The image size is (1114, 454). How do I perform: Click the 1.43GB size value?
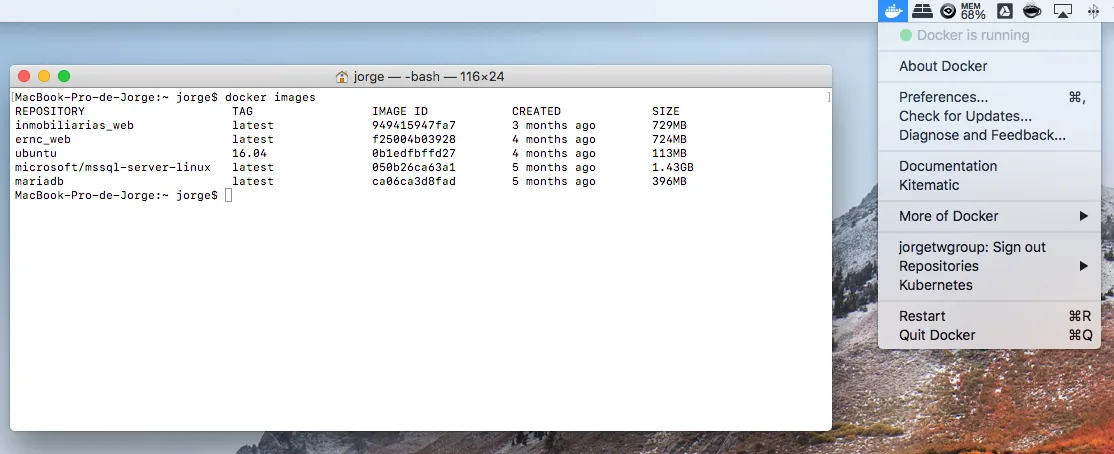[673, 168]
